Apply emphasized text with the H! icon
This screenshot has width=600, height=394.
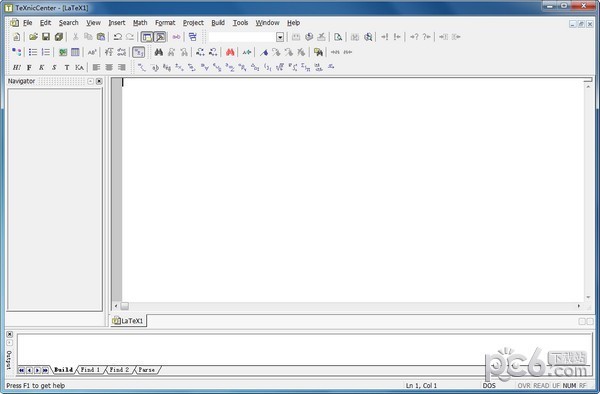coord(16,67)
